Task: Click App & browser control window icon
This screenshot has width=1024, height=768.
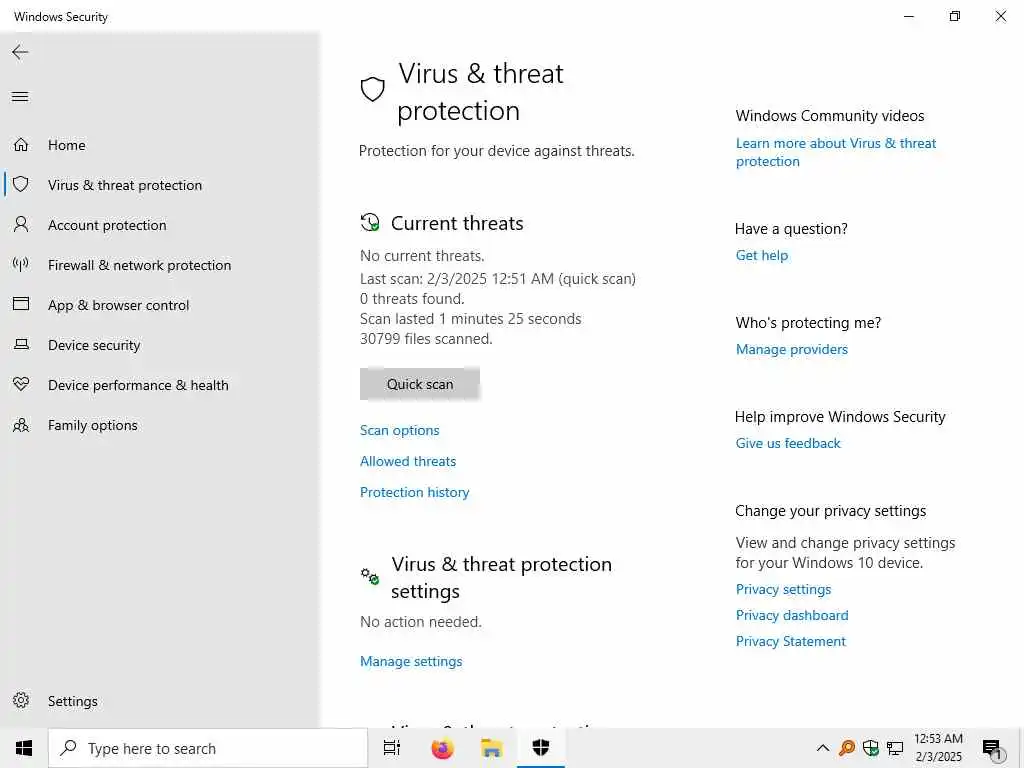Action: 20,305
